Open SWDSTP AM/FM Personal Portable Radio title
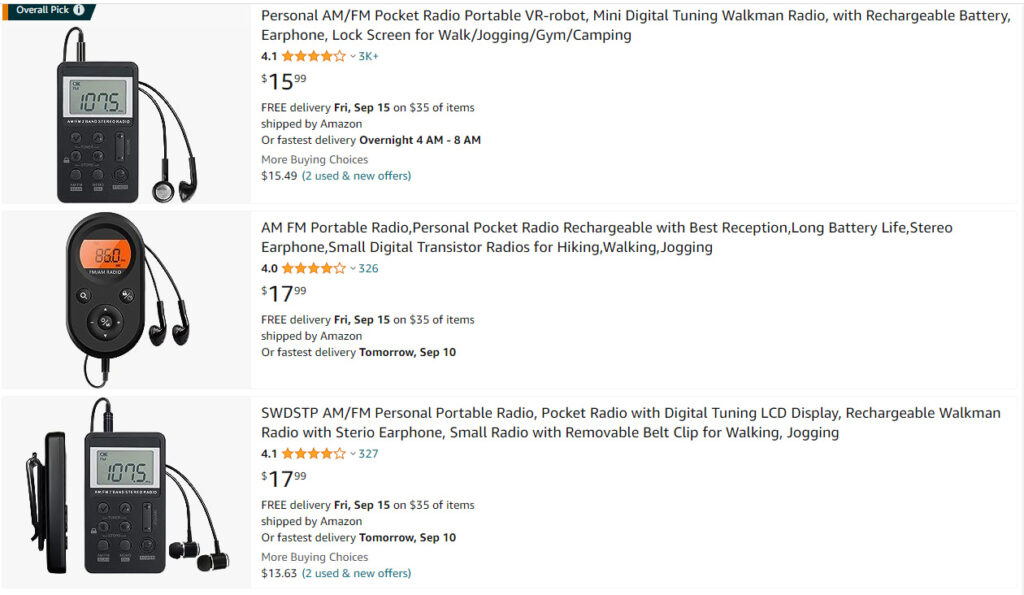This screenshot has width=1024, height=595. [x=630, y=422]
